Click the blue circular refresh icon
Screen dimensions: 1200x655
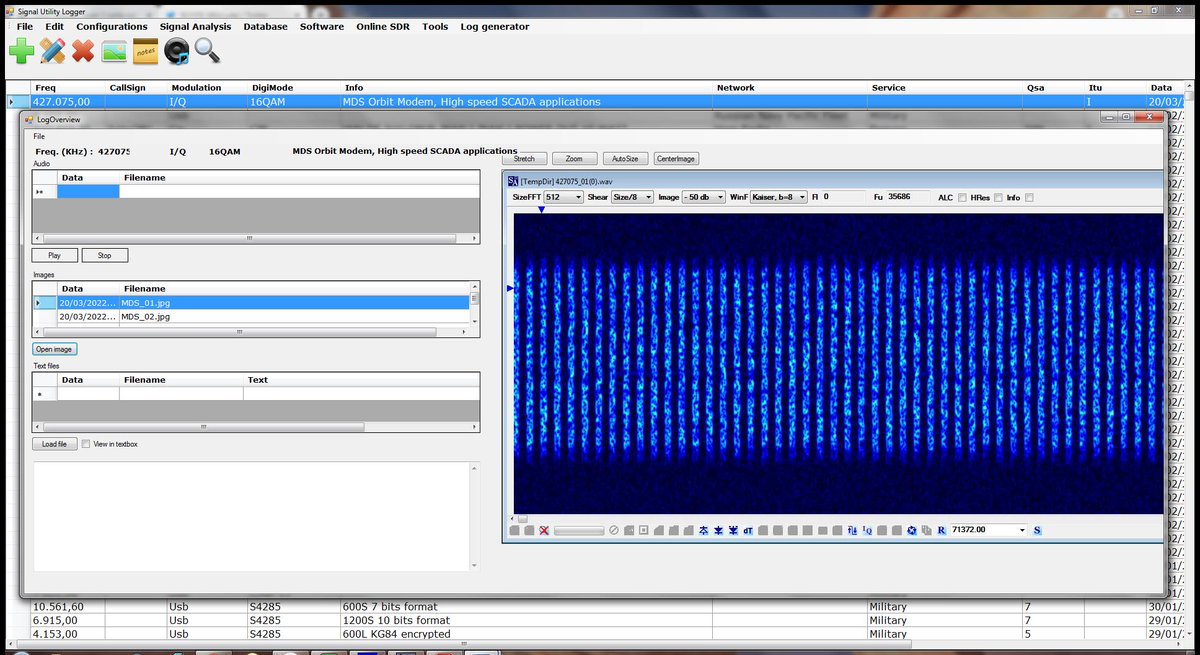pyautogui.click(x=912, y=530)
